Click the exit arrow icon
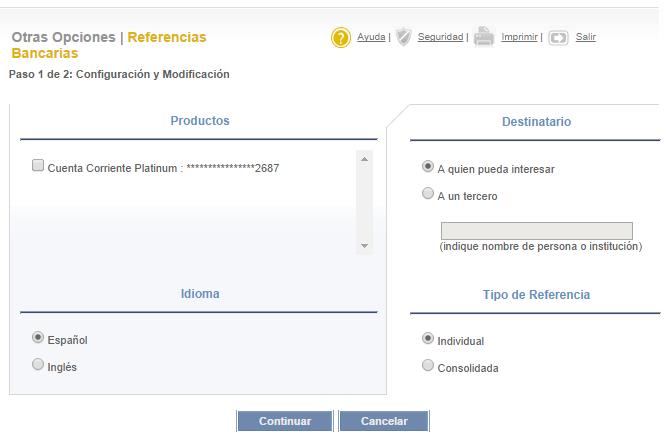Viewport: 666px width, 439px height. pos(558,38)
